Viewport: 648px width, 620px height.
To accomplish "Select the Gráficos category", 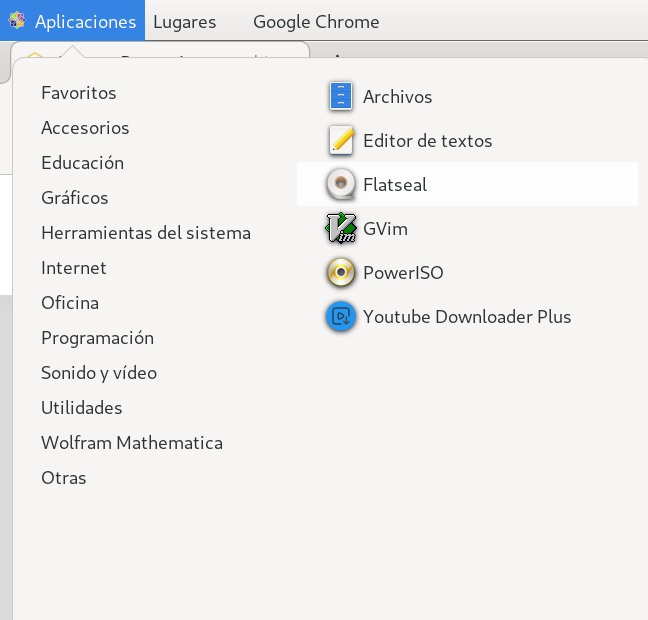I will [x=75, y=198].
